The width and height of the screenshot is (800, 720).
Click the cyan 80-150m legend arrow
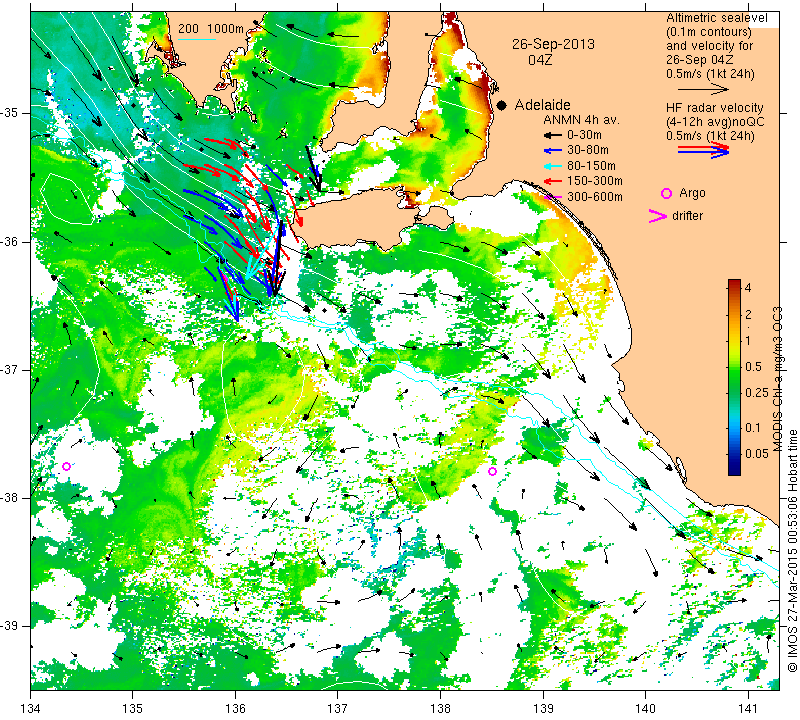[x=552, y=166]
